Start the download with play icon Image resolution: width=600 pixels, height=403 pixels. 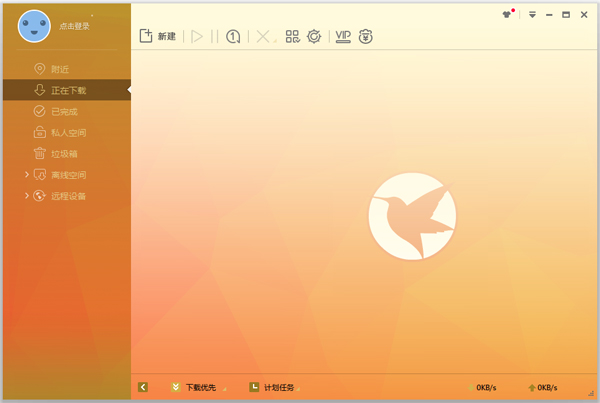(x=197, y=36)
